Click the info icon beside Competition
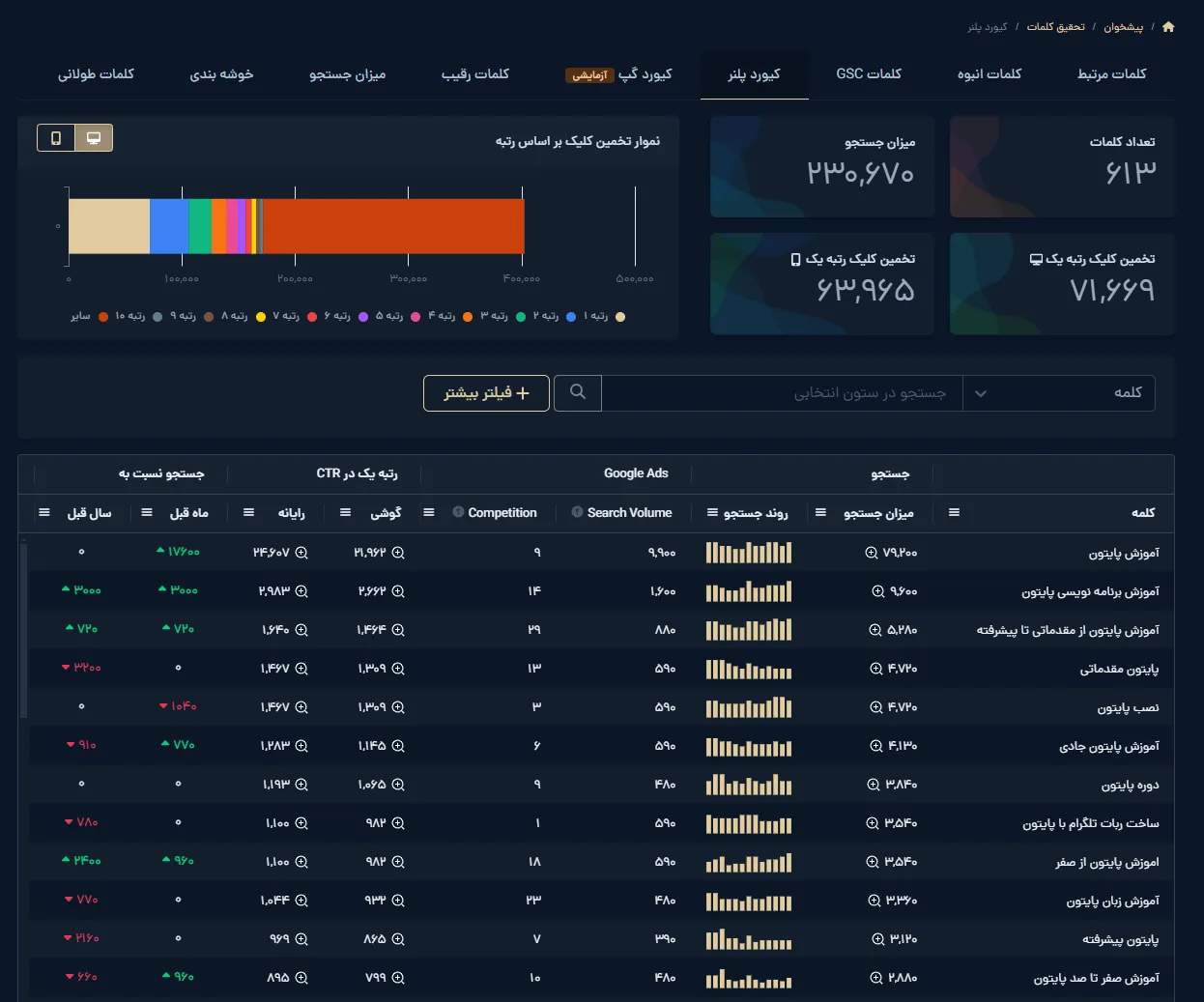Image resolution: width=1204 pixels, height=1002 pixels. tap(458, 512)
